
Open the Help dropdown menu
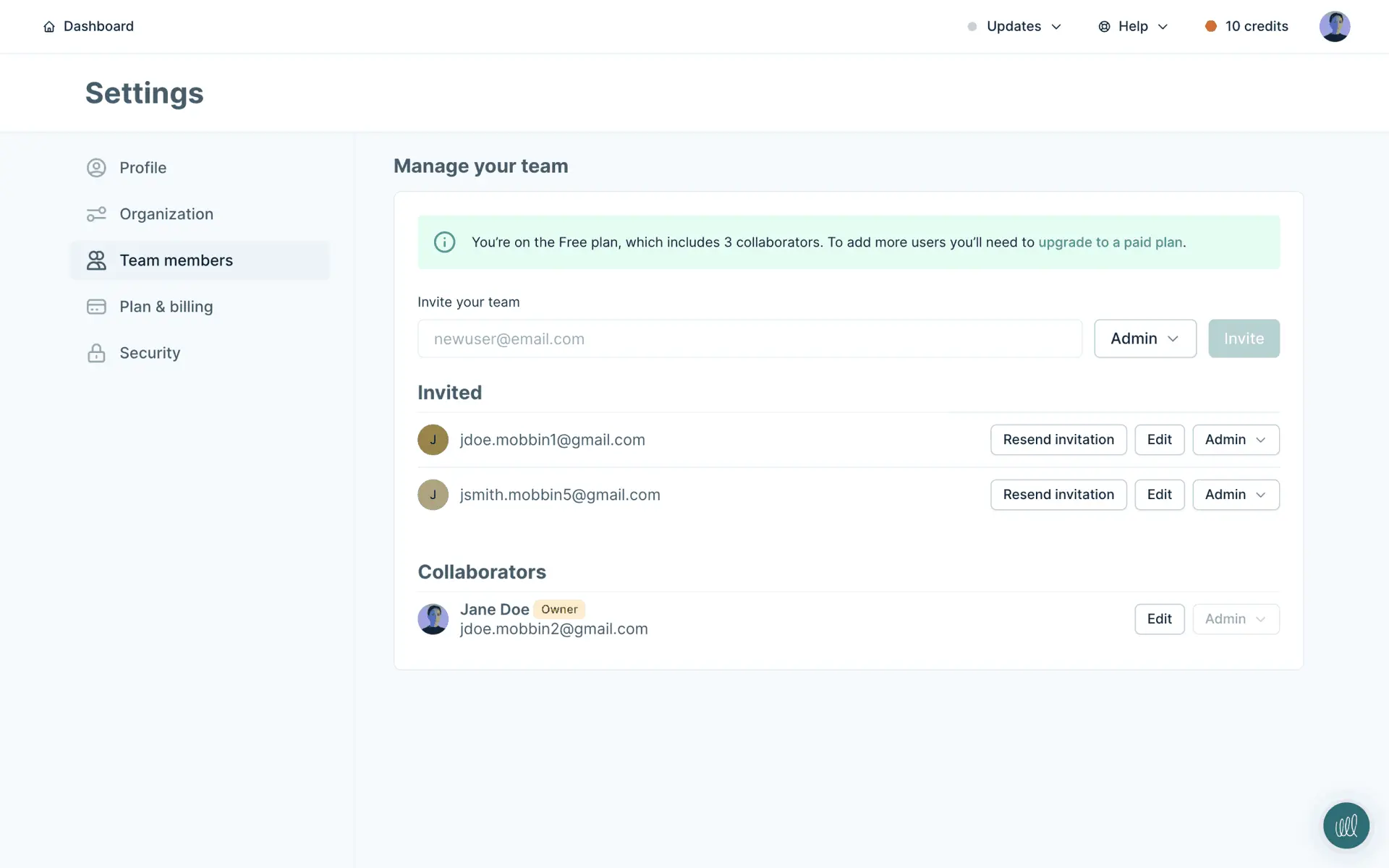point(1133,27)
